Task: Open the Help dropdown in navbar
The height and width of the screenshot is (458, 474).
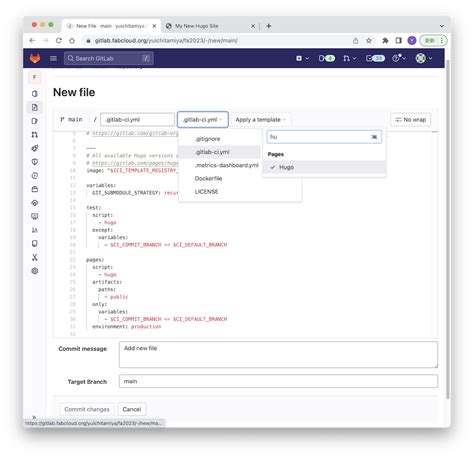Action: pos(399,58)
